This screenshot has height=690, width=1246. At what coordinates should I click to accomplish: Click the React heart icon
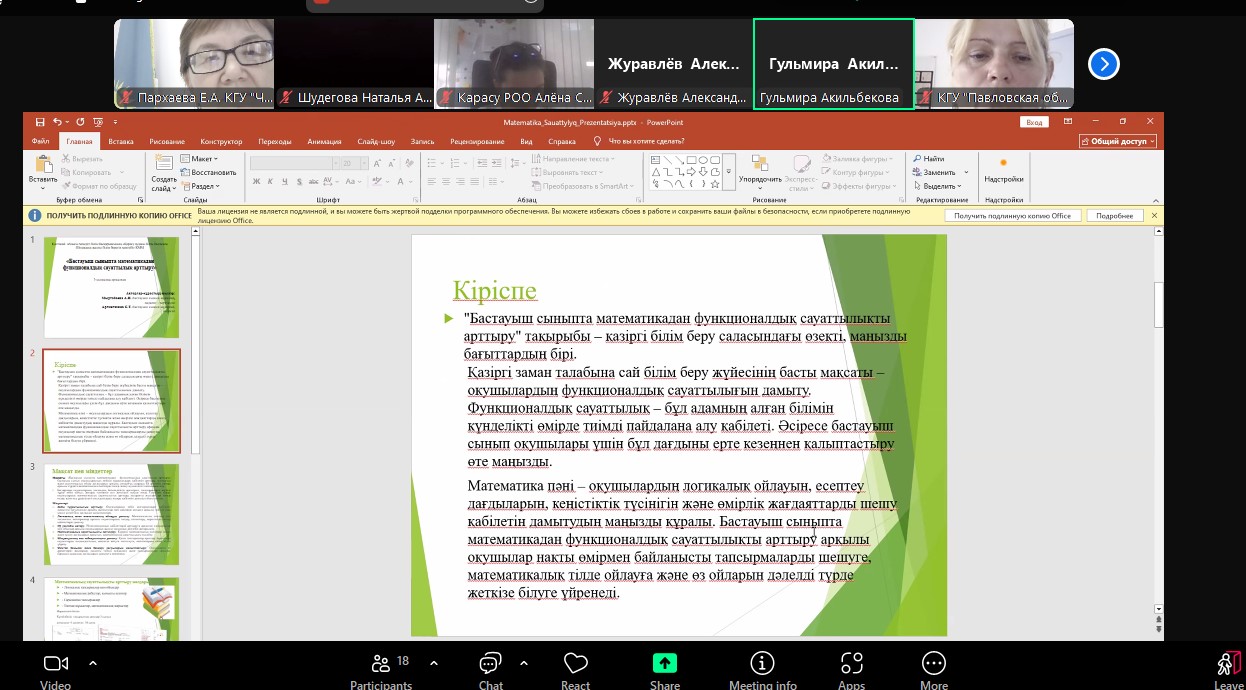[575, 664]
